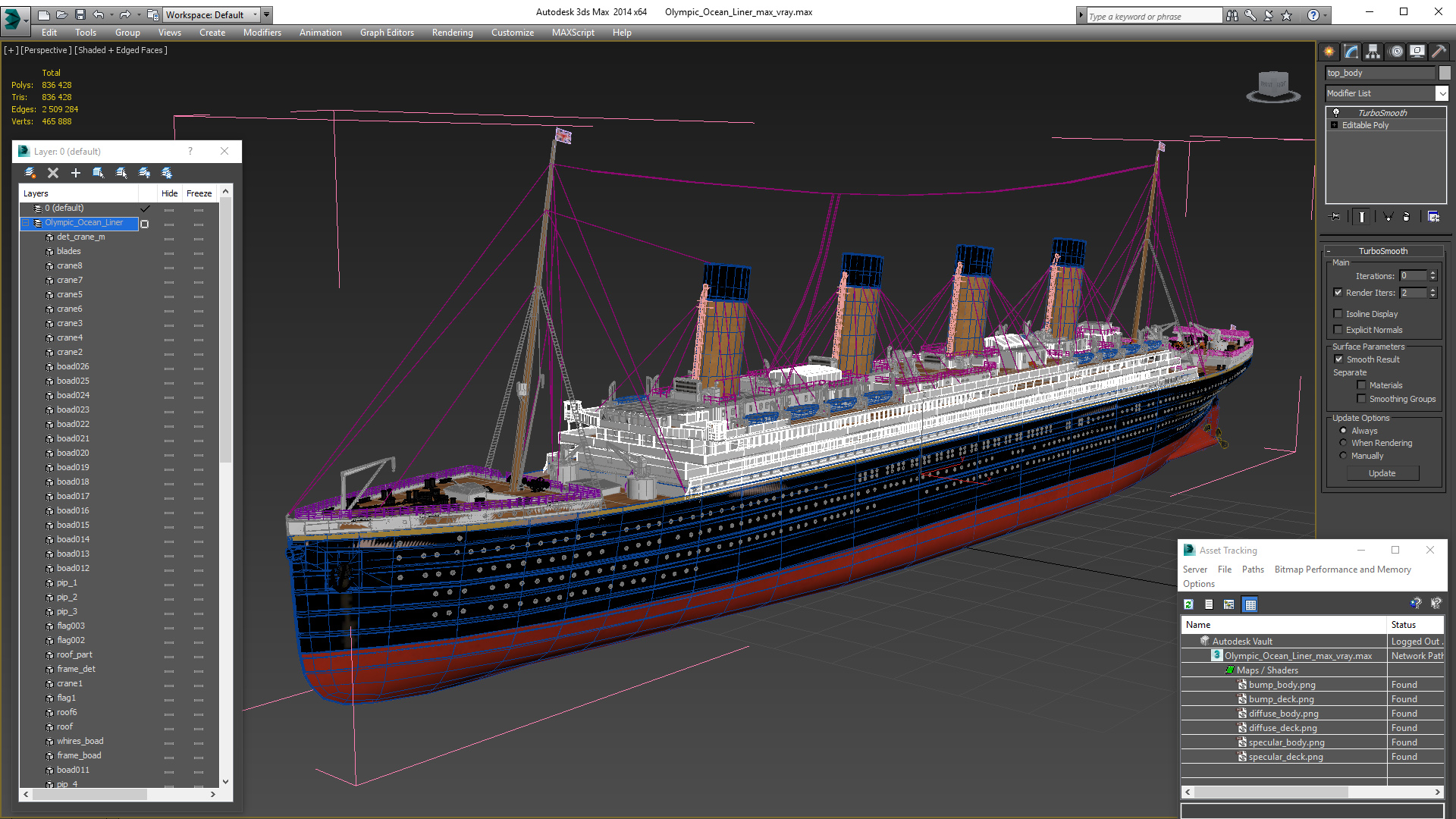1456x819 pixels.
Task: Enable the Isoline Display checkbox
Action: point(1338,314)
